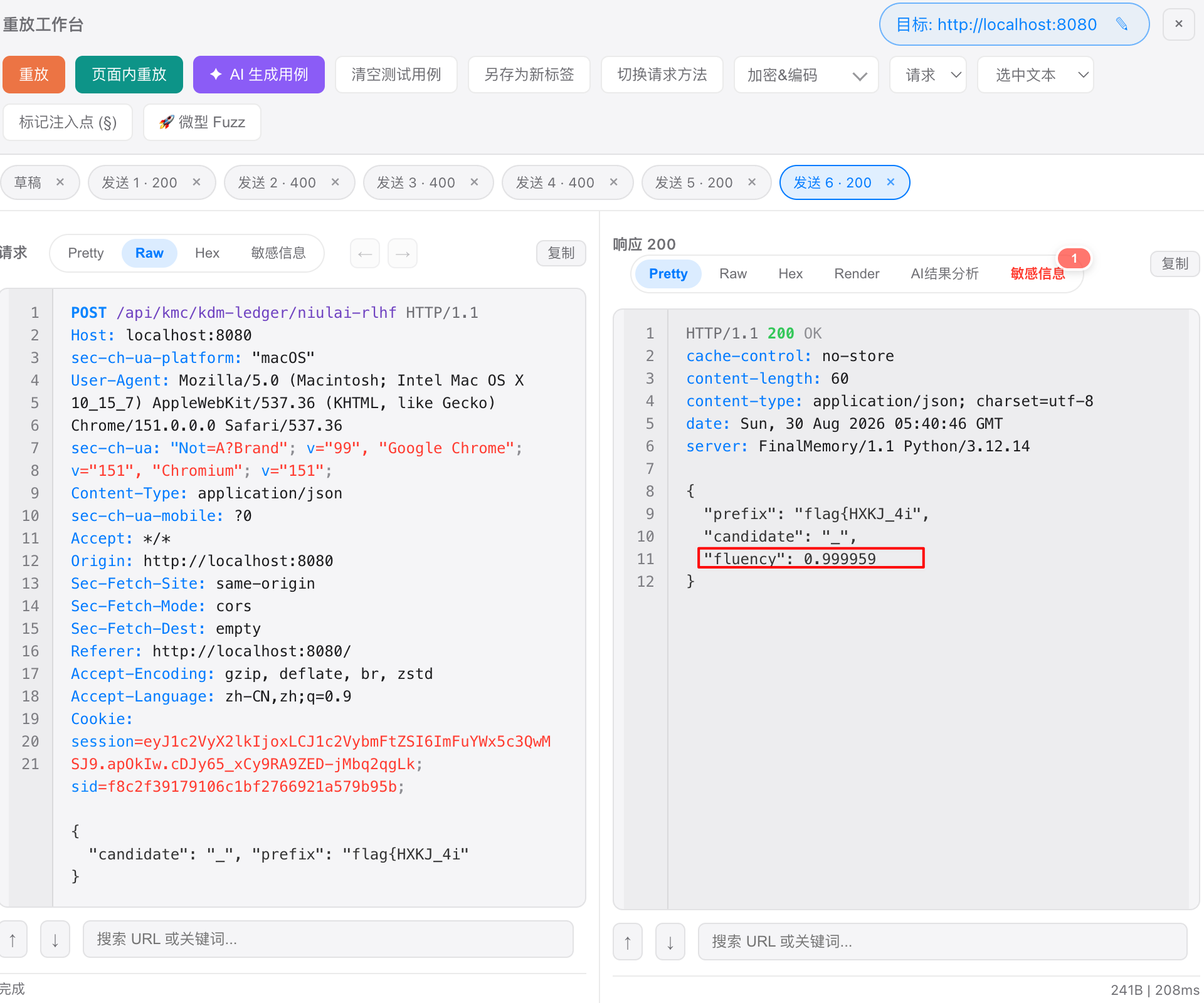The image size is (1204, 1003).
Task: Switch response view to Render
Action: point(857,274)
